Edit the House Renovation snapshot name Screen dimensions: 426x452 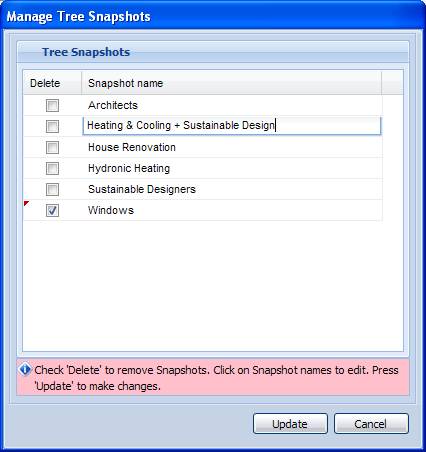pos(132,147)
